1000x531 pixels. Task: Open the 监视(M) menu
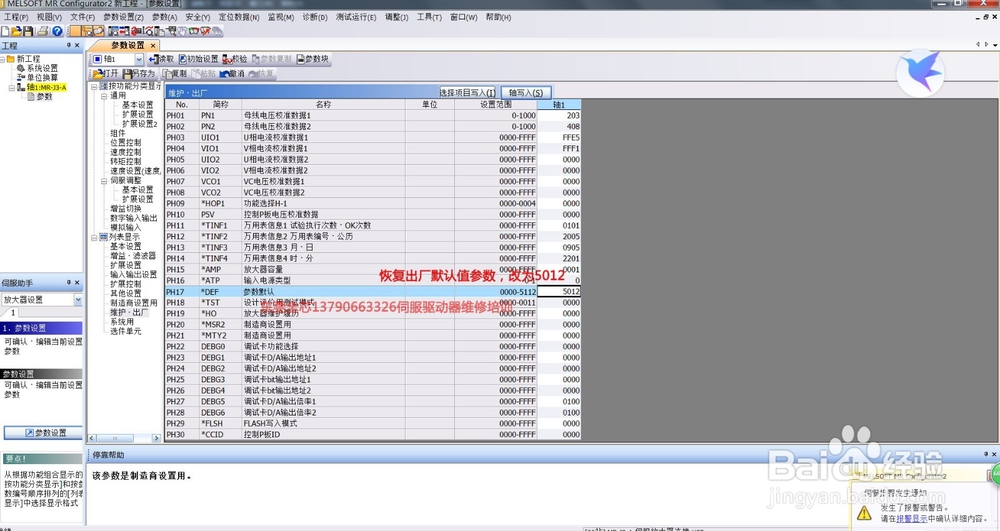(x=281, y=17)
